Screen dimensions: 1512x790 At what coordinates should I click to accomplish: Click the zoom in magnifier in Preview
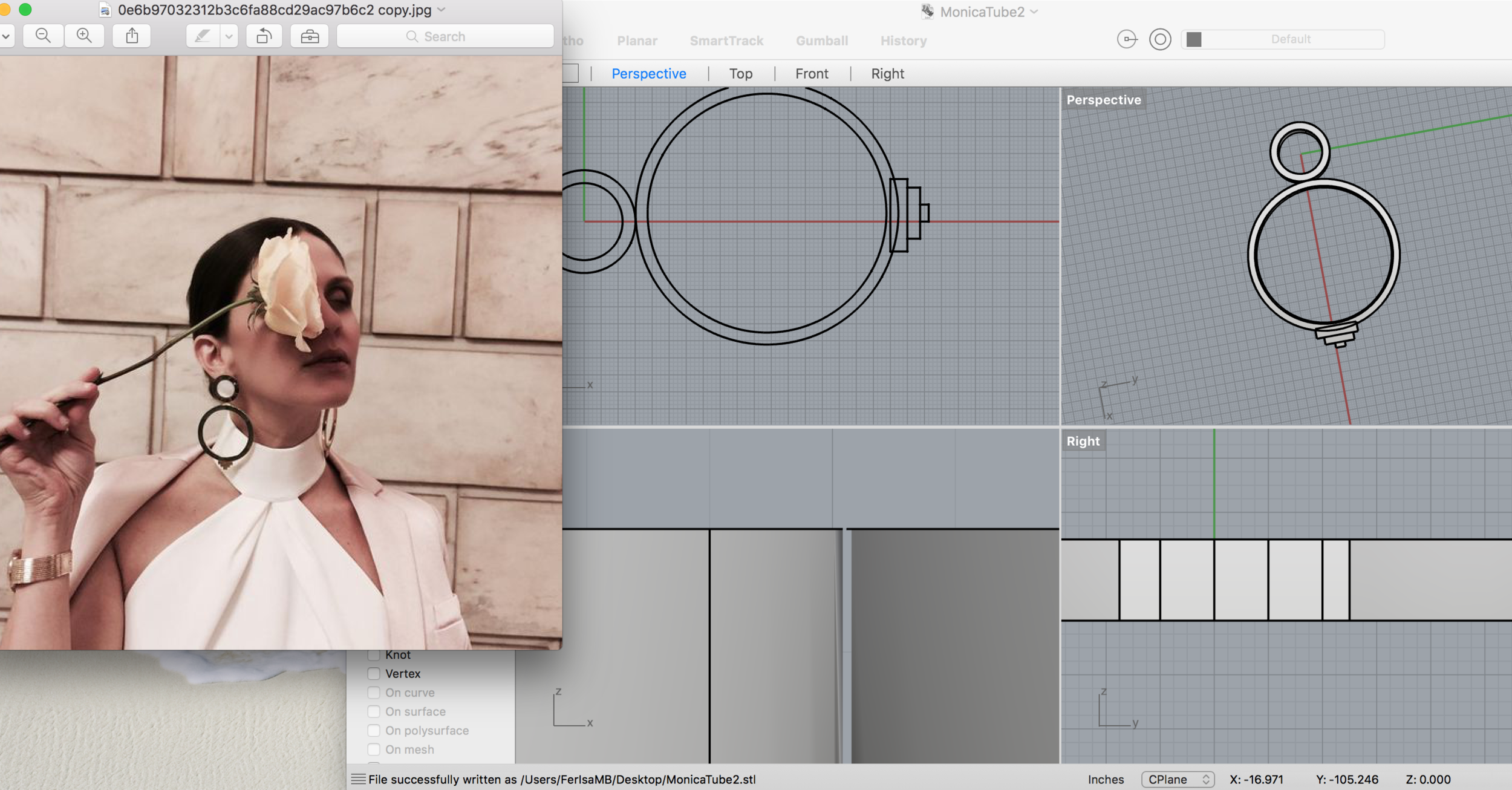[x=84, y=36]
